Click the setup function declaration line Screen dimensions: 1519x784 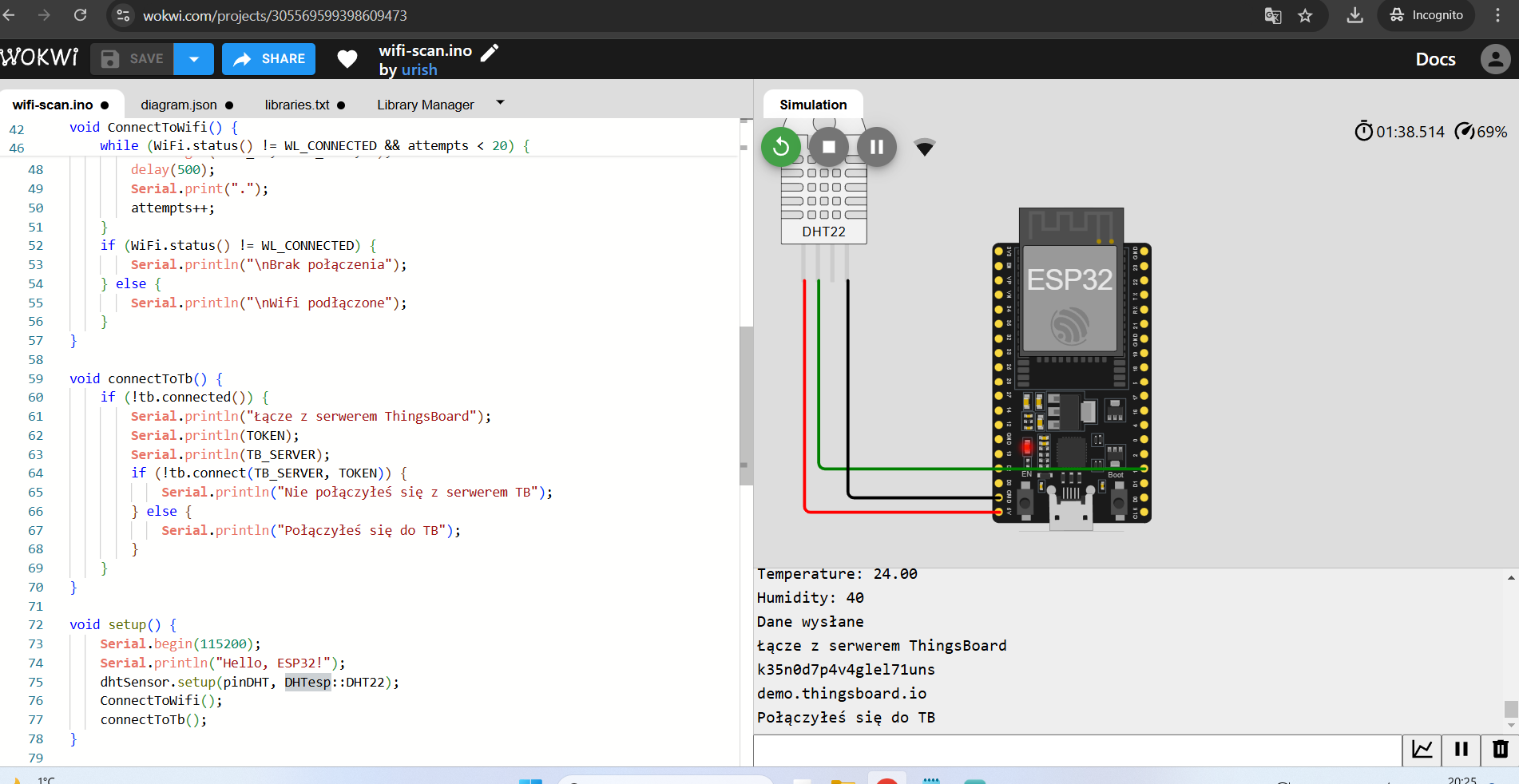point(123,624)
